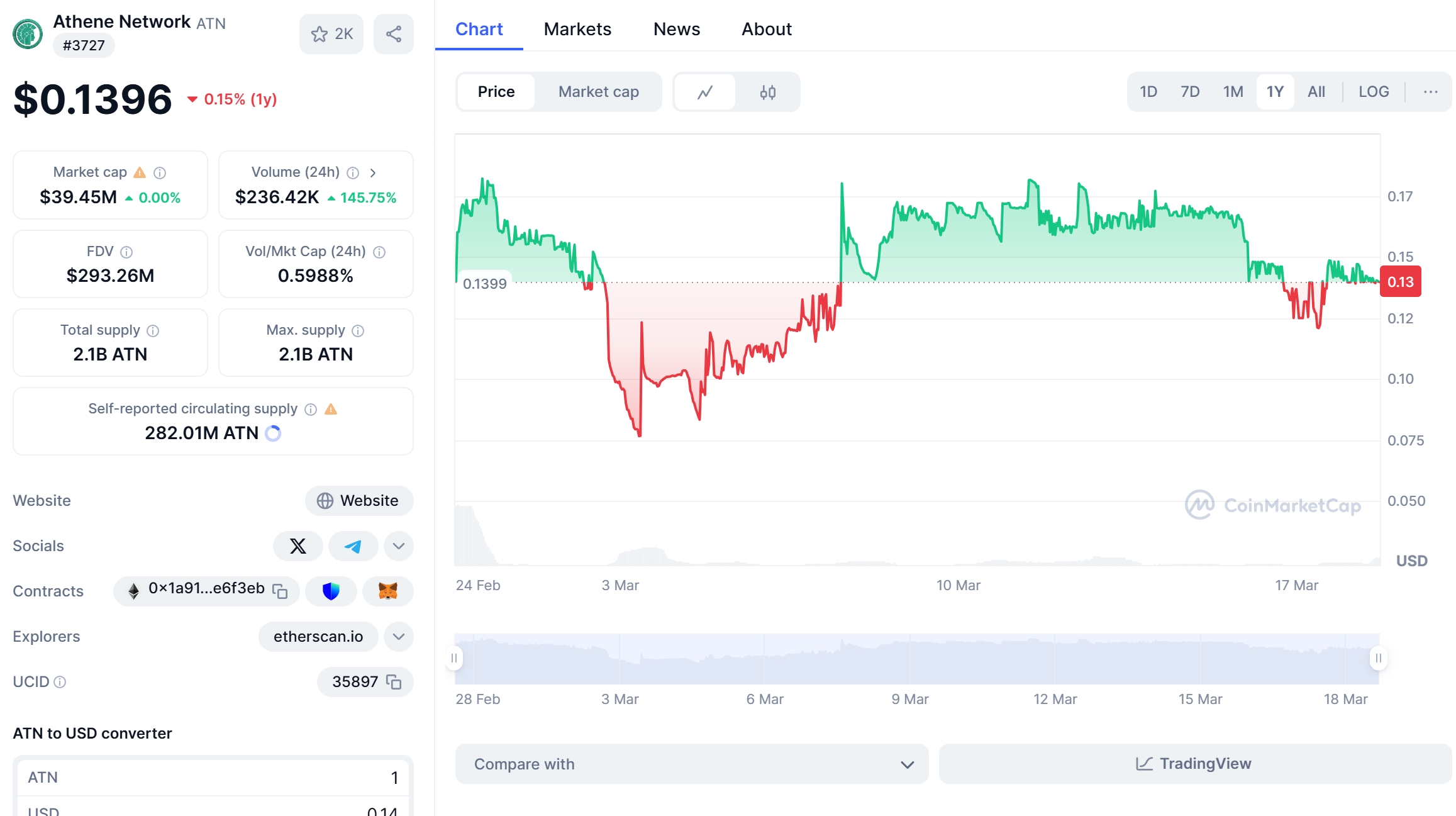Viewport: 1456px width, 816px height.
Task: Open the Compare with dropdown
Action: click(x=692, y=764)
